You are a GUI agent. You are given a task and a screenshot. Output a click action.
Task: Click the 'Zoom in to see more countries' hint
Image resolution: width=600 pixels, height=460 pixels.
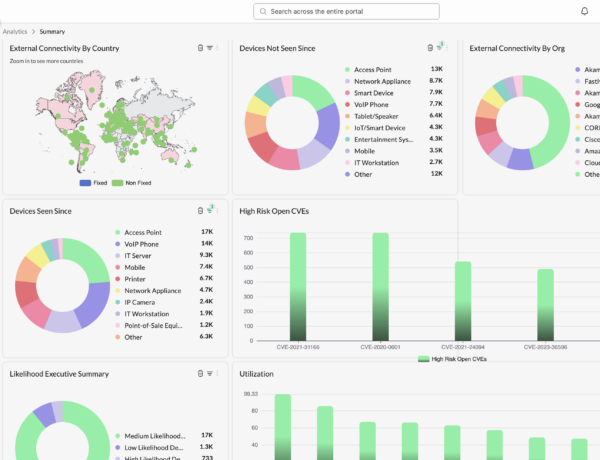click(x=46, y=61)
